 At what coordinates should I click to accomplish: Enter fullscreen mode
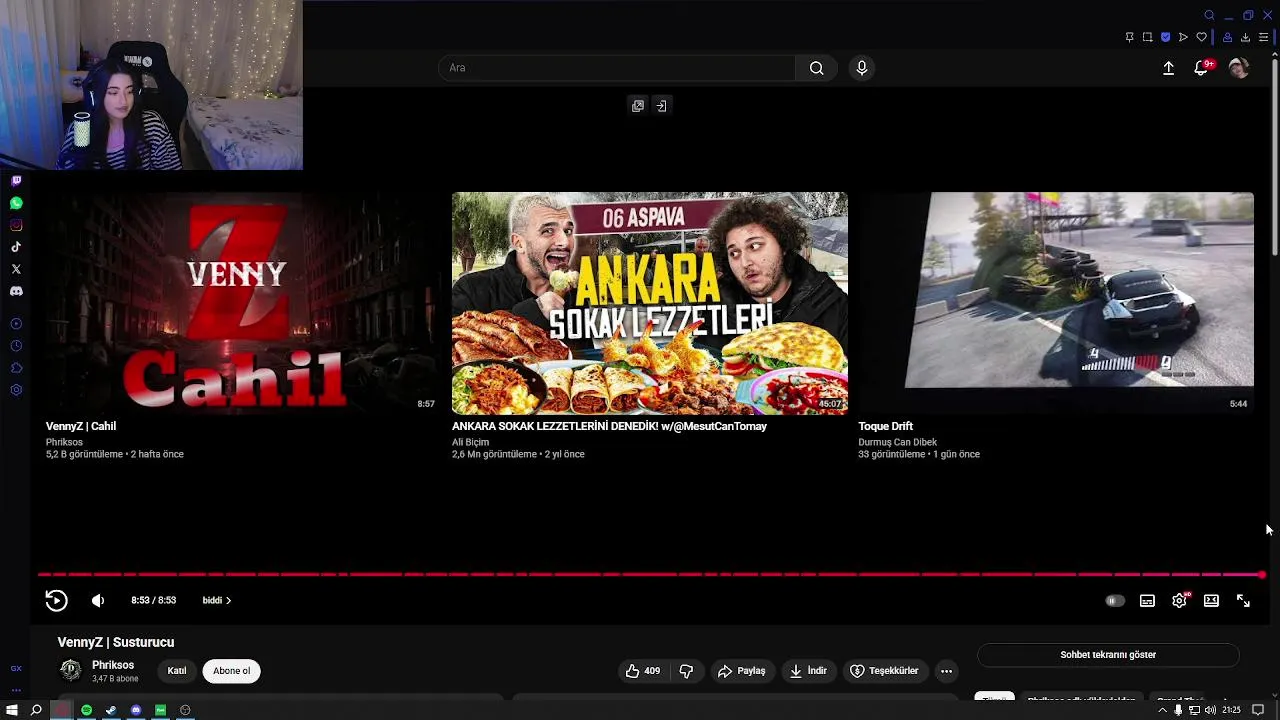point(1243,601)
